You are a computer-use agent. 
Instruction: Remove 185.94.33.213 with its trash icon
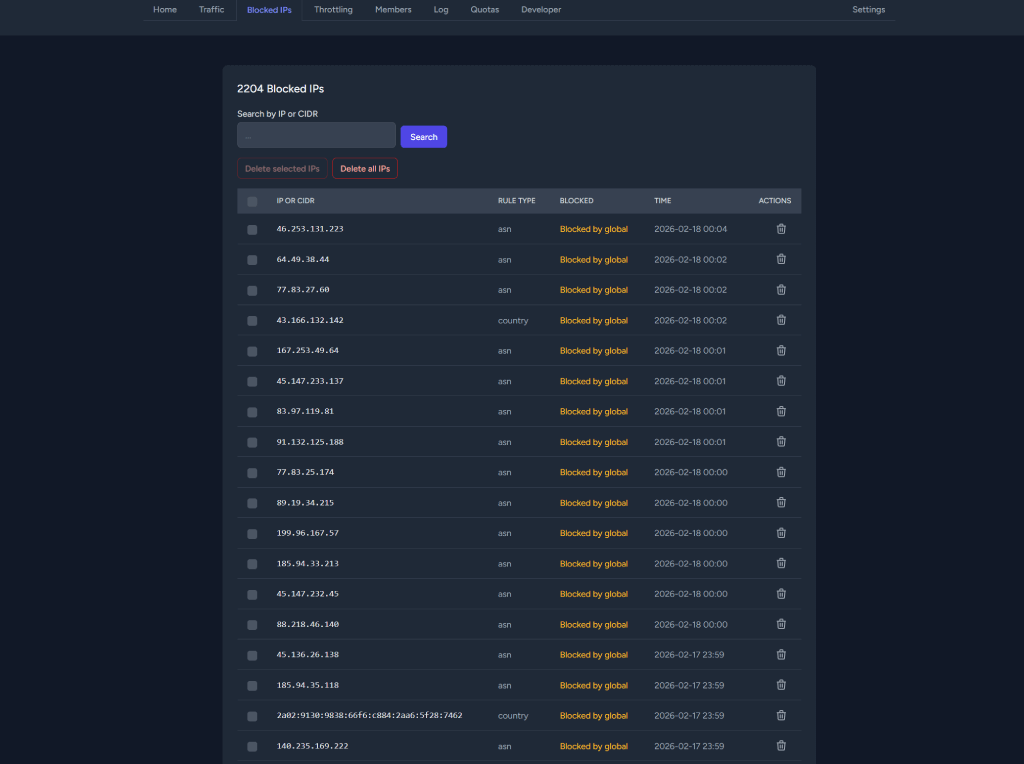click(x=781, y=563)
